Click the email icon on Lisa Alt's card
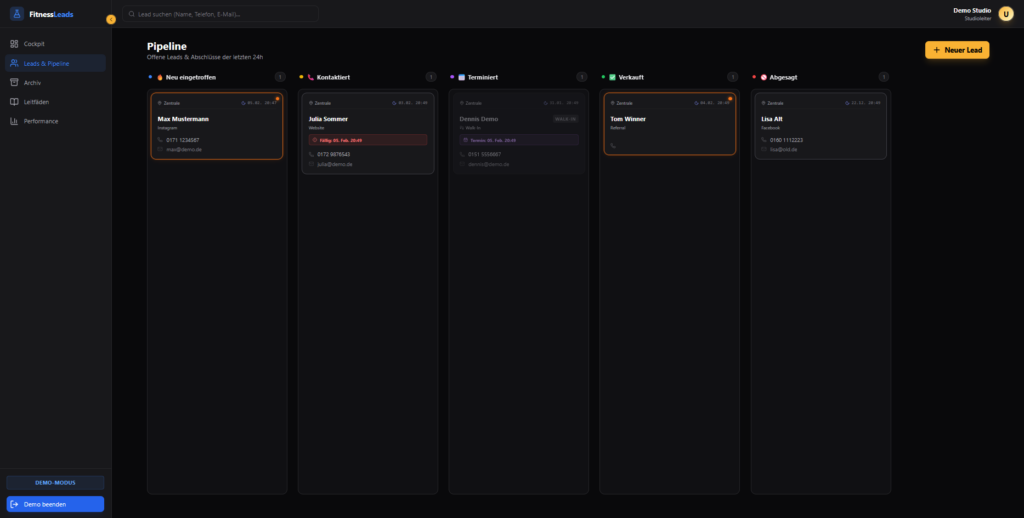This screenshot has width=1024, height=518. click(763, 149)
